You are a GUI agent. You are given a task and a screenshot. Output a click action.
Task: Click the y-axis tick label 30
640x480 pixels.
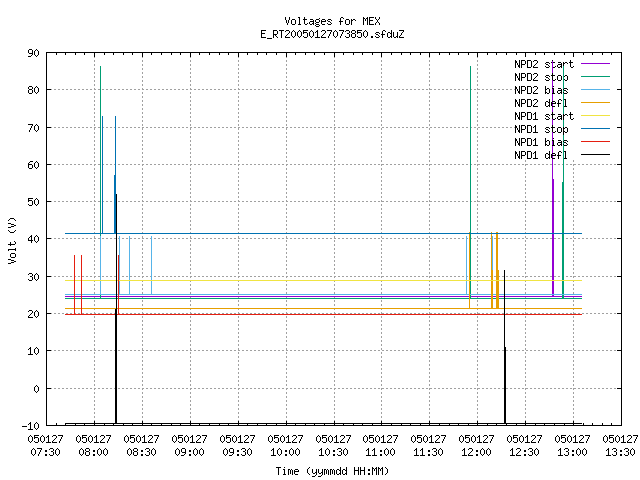[x=33, y=277]
